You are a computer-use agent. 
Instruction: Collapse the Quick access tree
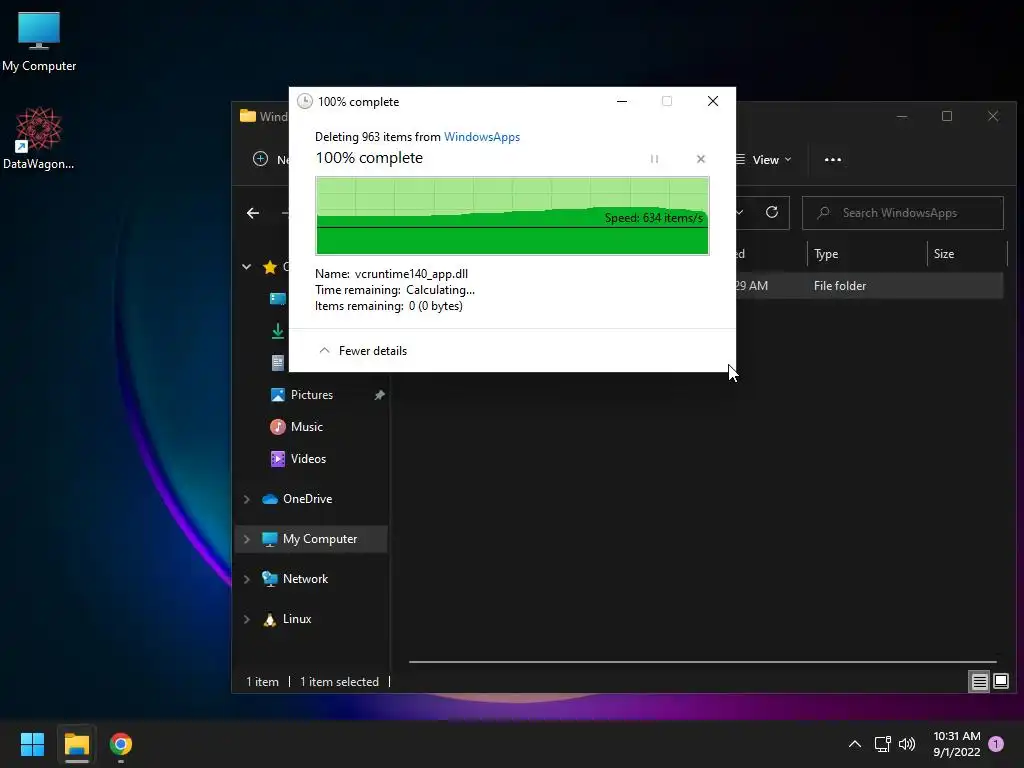(246, 266)
